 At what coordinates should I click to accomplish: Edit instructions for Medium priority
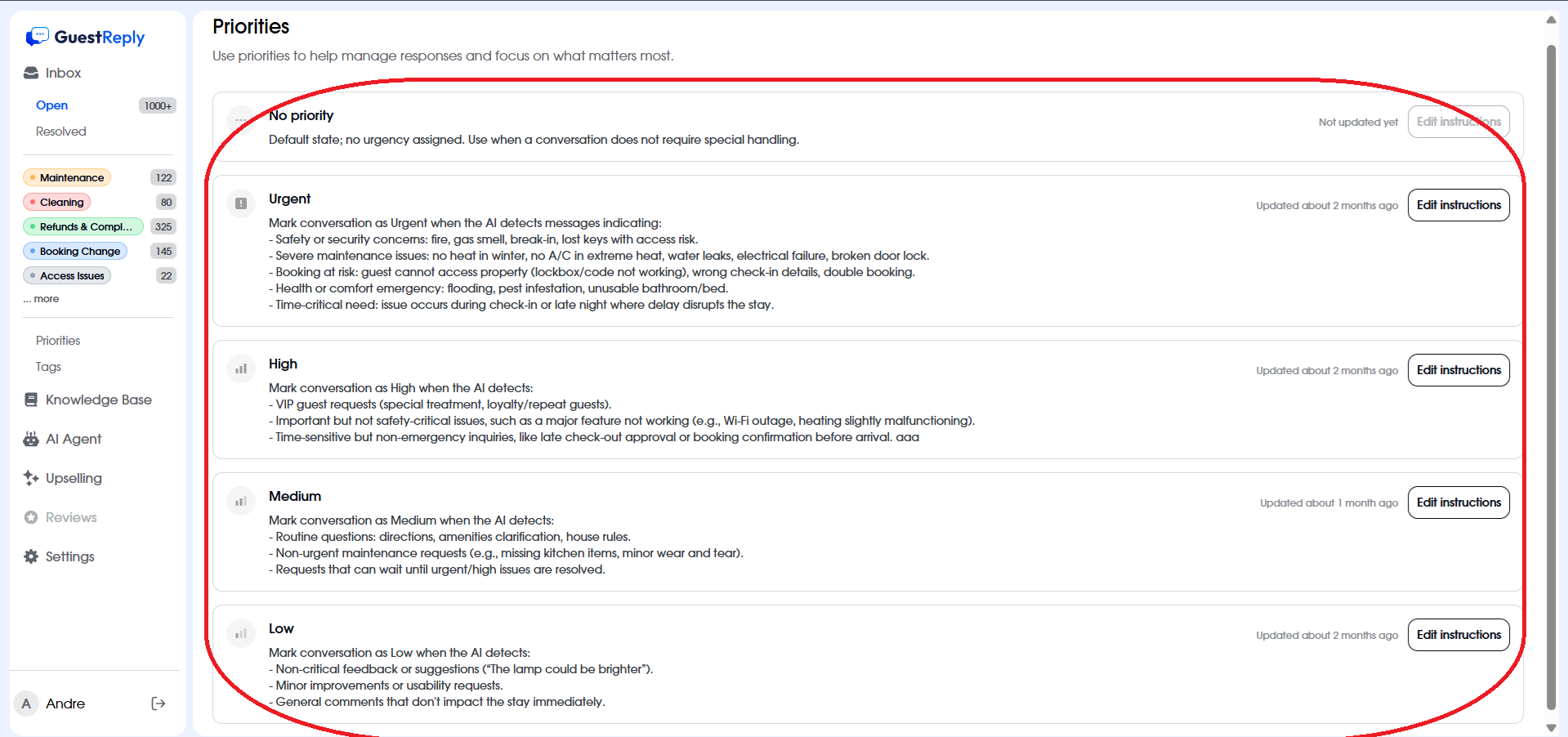point(1458,502)
